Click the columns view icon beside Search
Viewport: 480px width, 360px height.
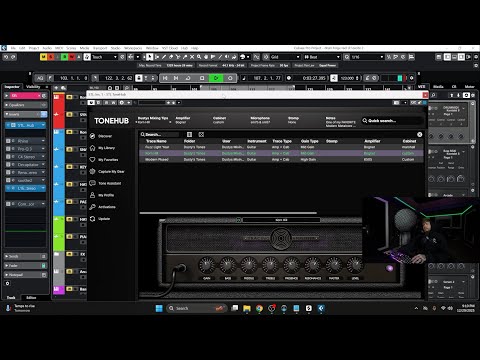coord(189,134)
